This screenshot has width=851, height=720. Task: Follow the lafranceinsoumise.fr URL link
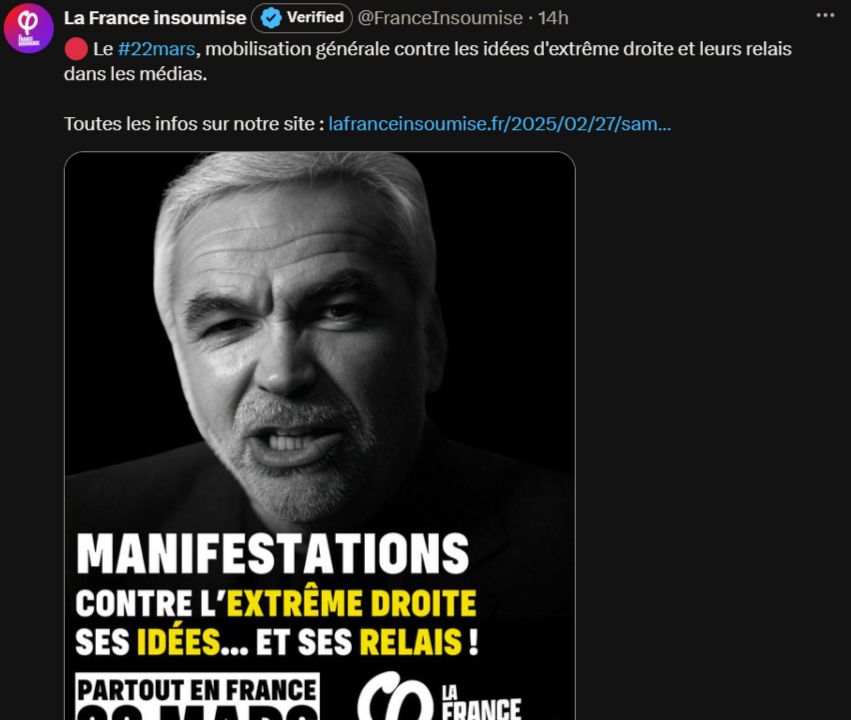pos(500,124)
